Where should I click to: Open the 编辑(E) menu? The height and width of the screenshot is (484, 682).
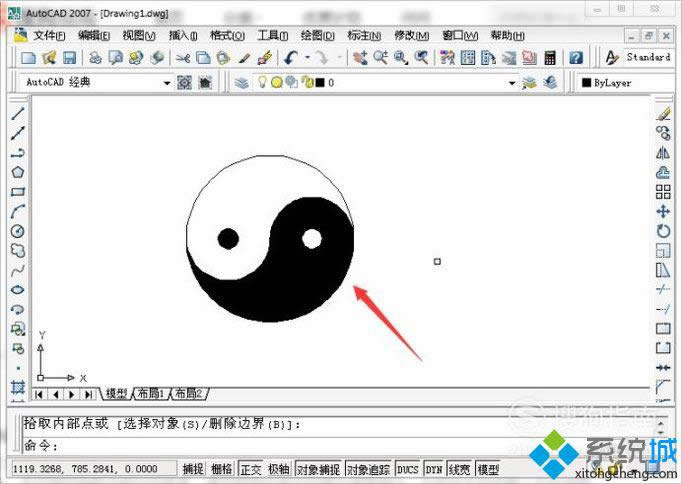point(94,35)
